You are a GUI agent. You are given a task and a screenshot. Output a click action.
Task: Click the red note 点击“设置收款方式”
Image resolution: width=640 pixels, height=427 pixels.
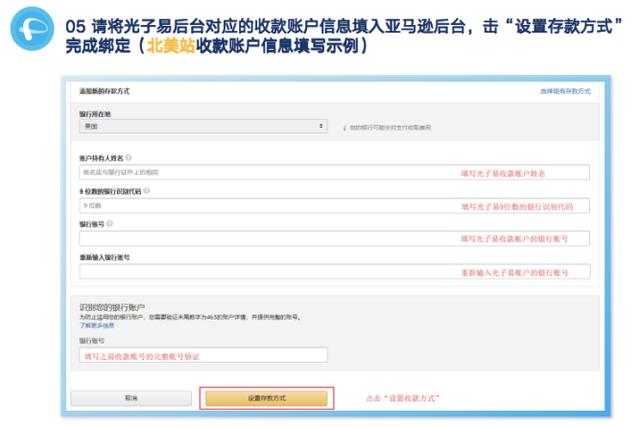coord(402,398)
